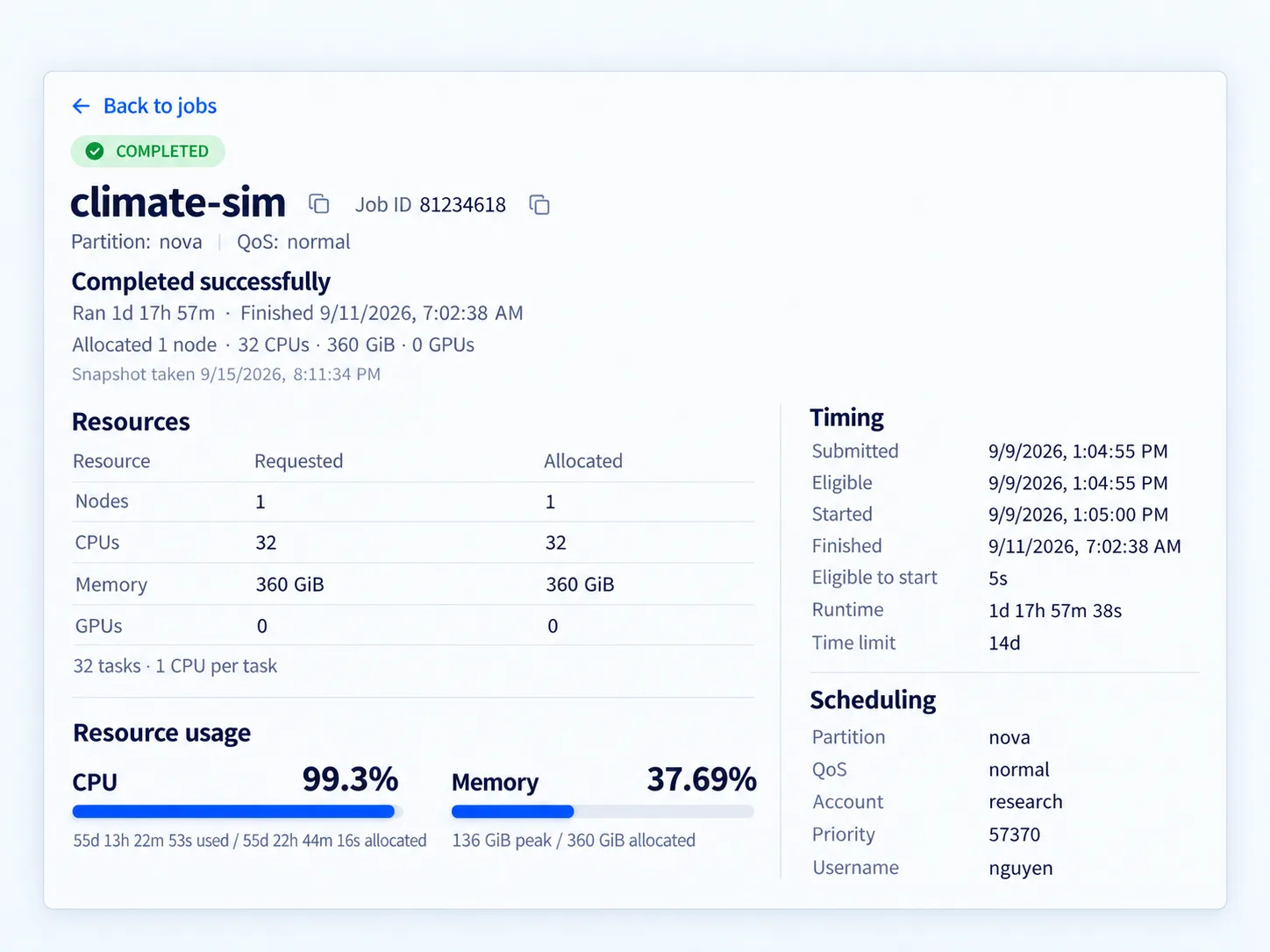Click the Scheduling QoS value normal

(x=1018, y=770)
